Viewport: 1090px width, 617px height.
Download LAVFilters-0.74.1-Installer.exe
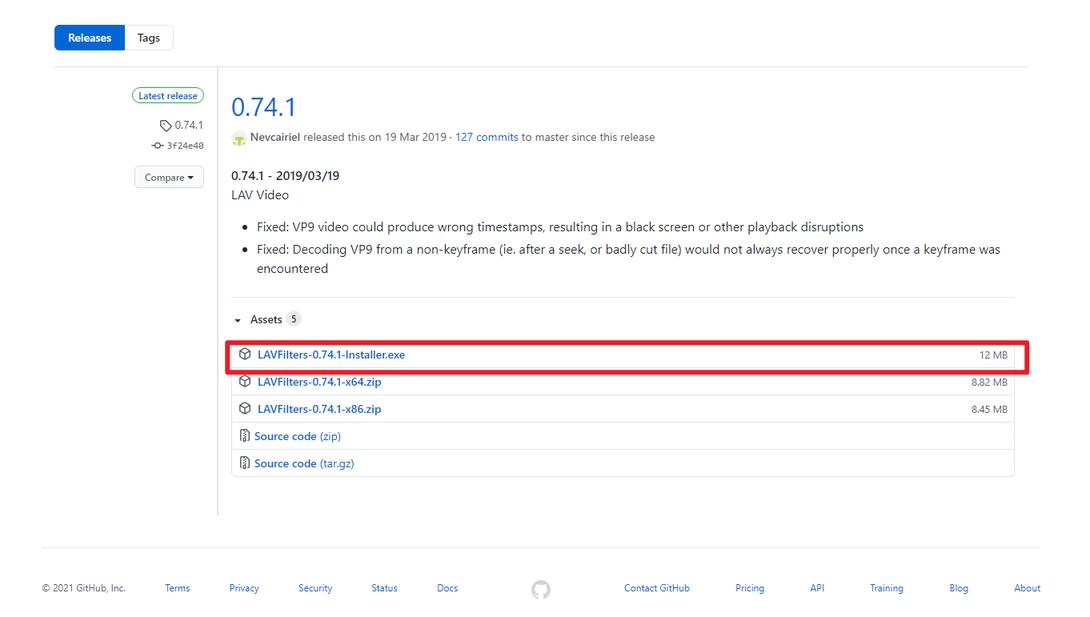point(331,355)
